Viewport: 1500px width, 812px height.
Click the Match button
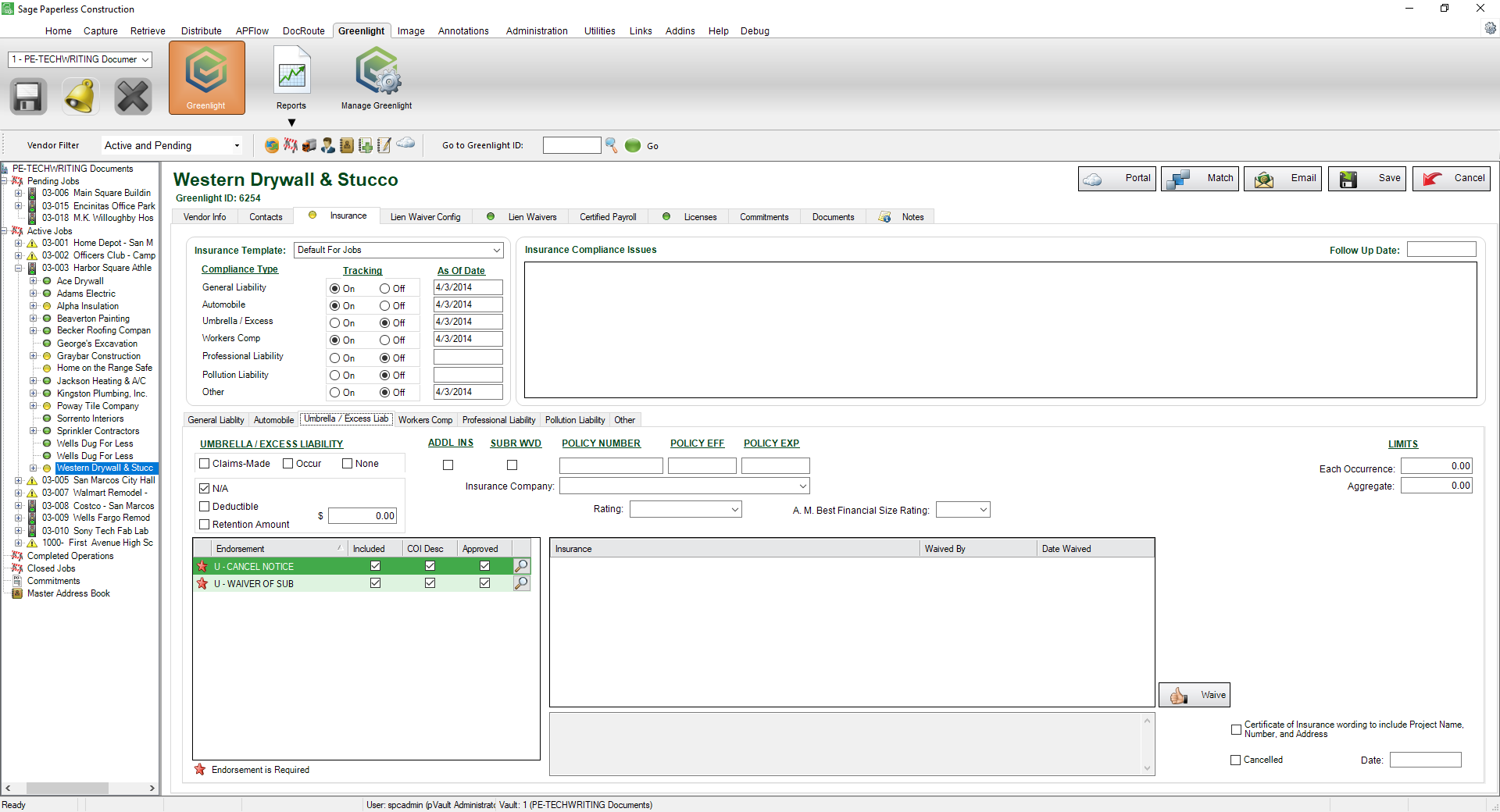[1200, 179]
